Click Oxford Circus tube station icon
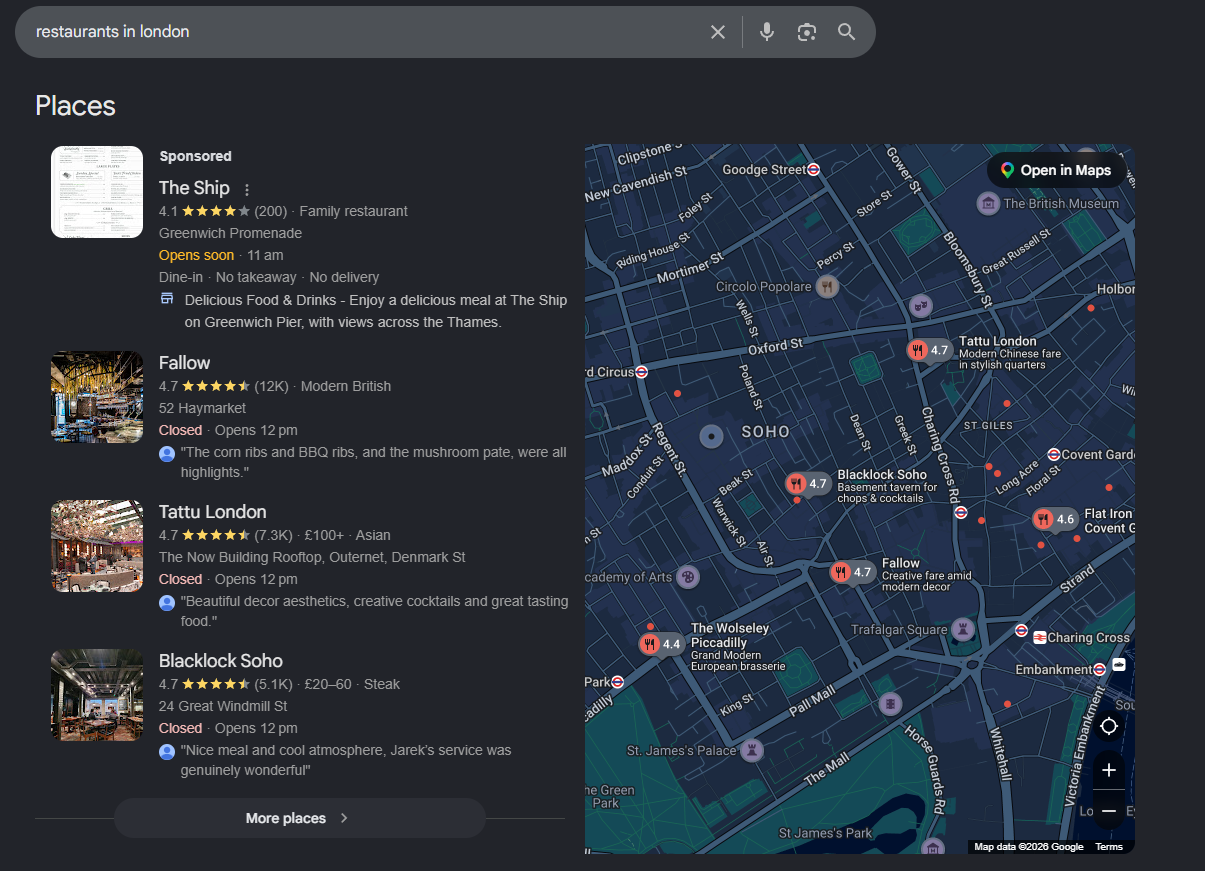This screenshot has width=1205, height=871. [x=641, y=372]
